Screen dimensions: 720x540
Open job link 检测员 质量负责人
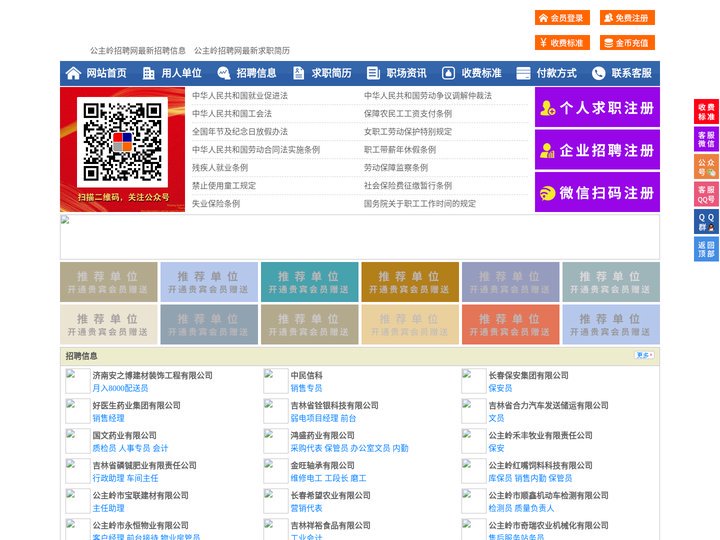click(521, 508)
